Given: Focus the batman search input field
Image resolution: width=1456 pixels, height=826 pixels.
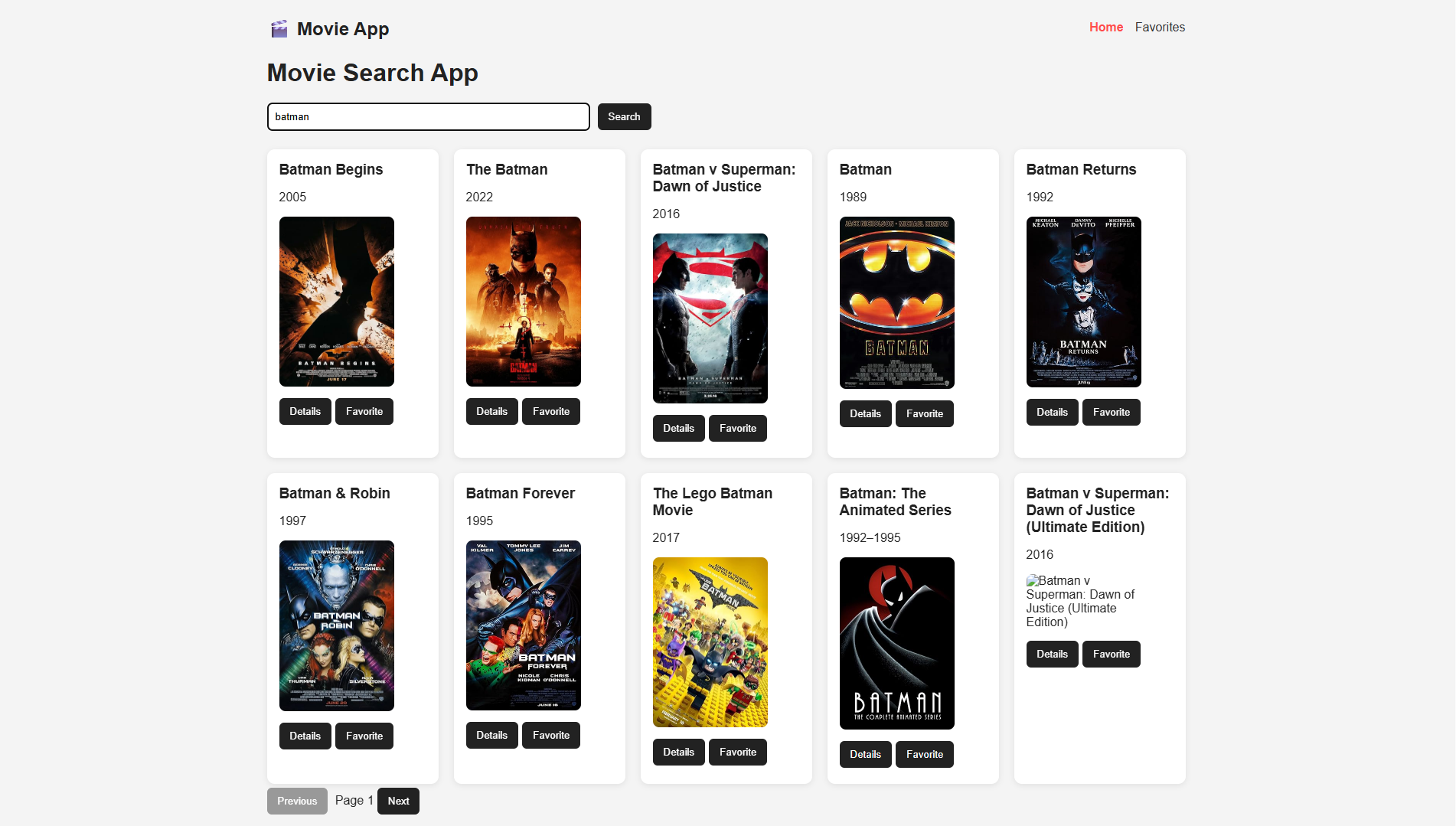Looking at the screenshot, I should [x=429, y=117].
